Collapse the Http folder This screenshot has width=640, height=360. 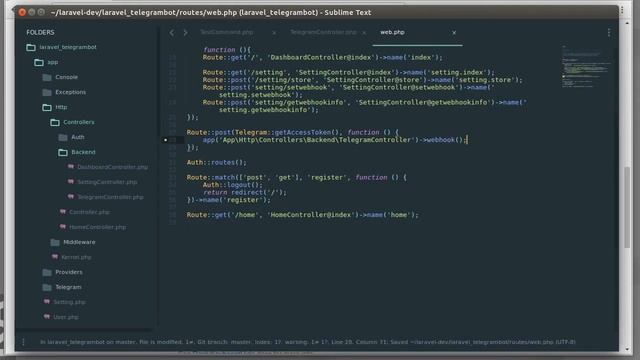tap(61, 107)
